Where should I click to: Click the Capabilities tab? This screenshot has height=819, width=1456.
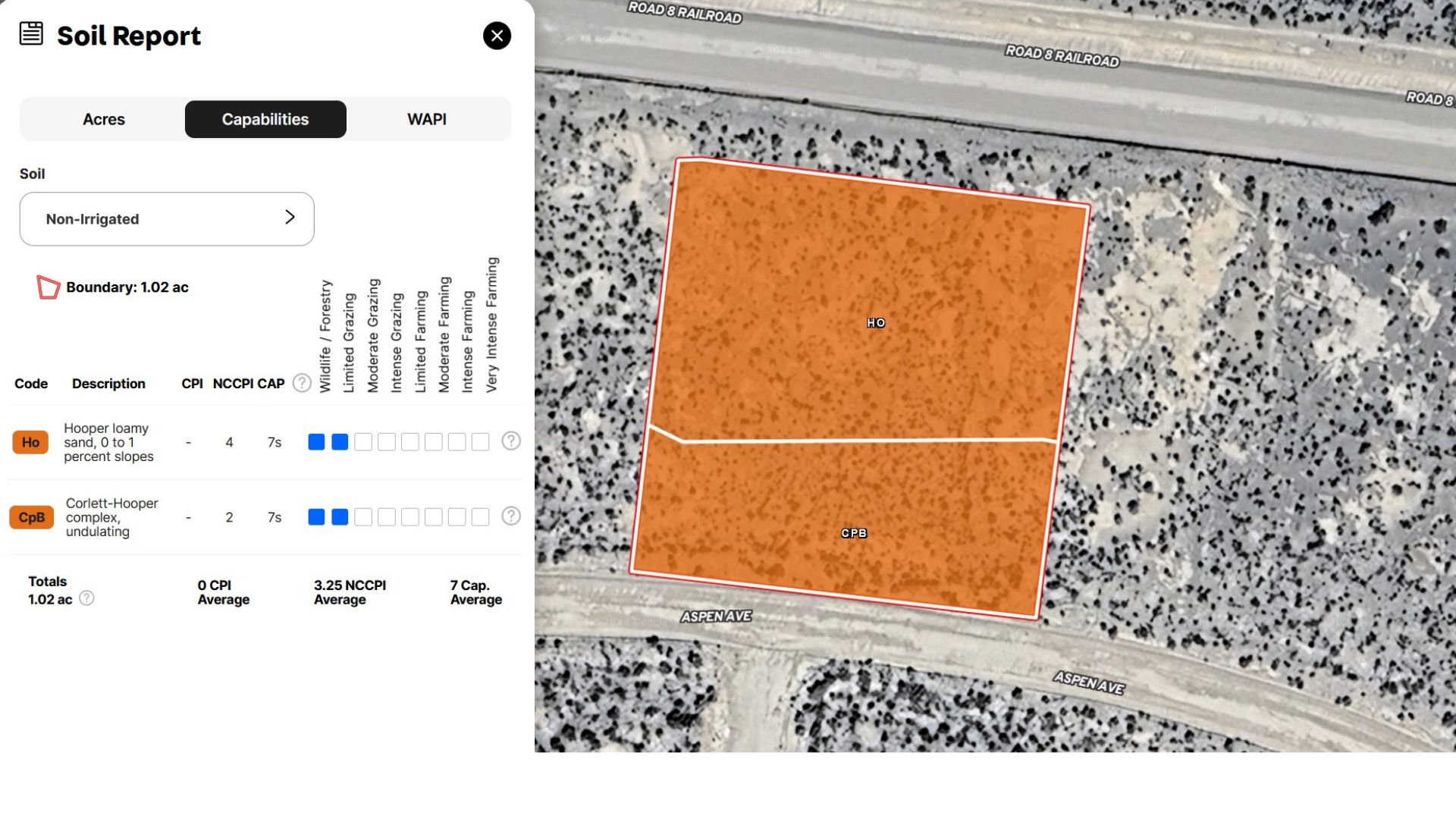click(x=265, y=119)
